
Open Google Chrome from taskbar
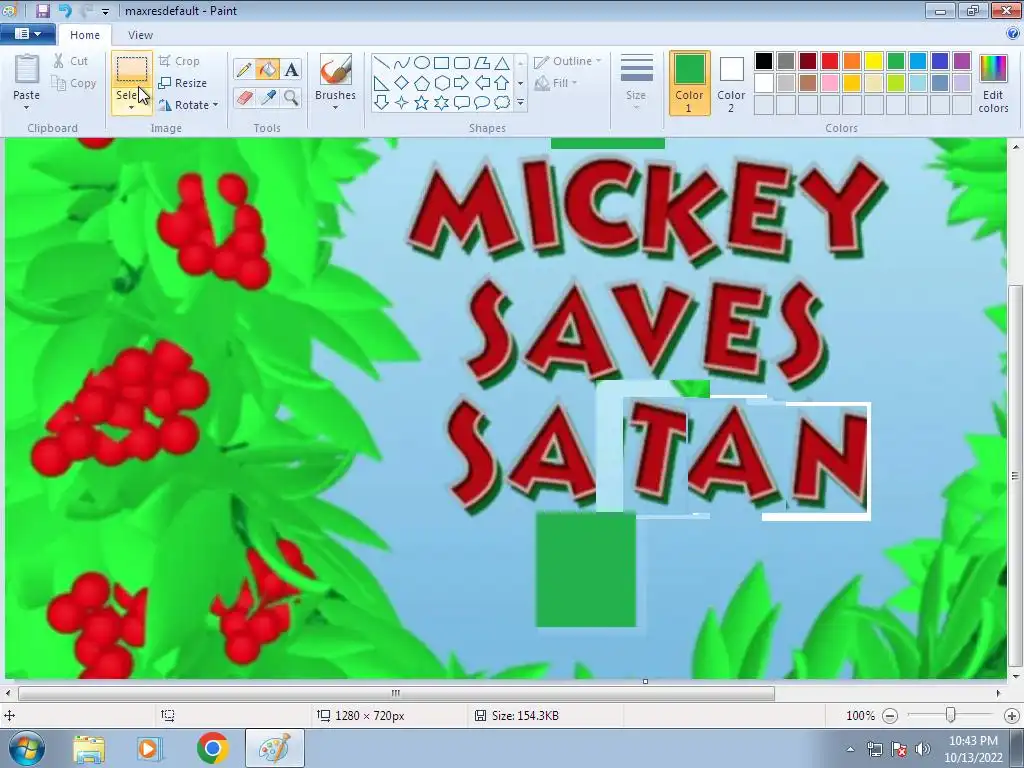(212, 748)
